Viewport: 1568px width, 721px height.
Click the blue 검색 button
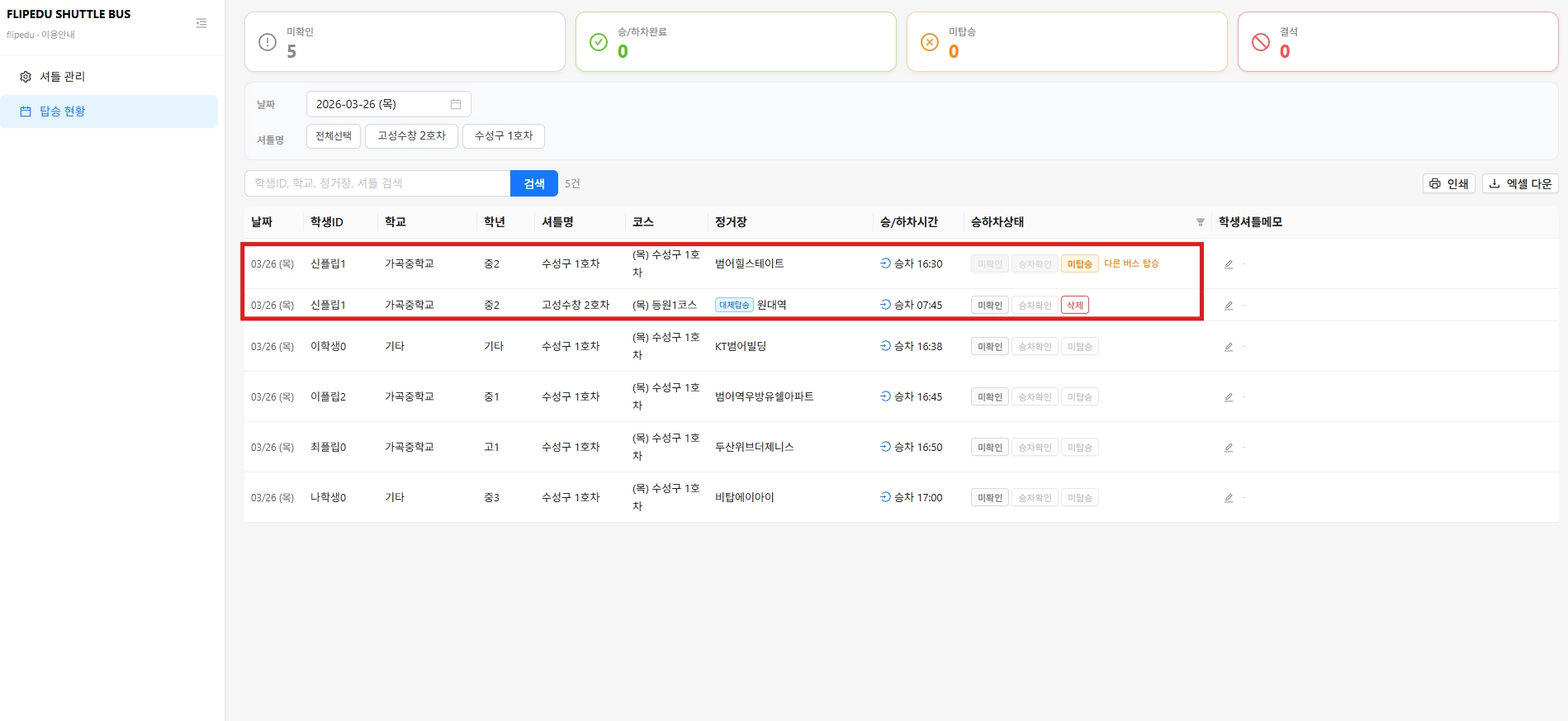click(x=534, y=183)
